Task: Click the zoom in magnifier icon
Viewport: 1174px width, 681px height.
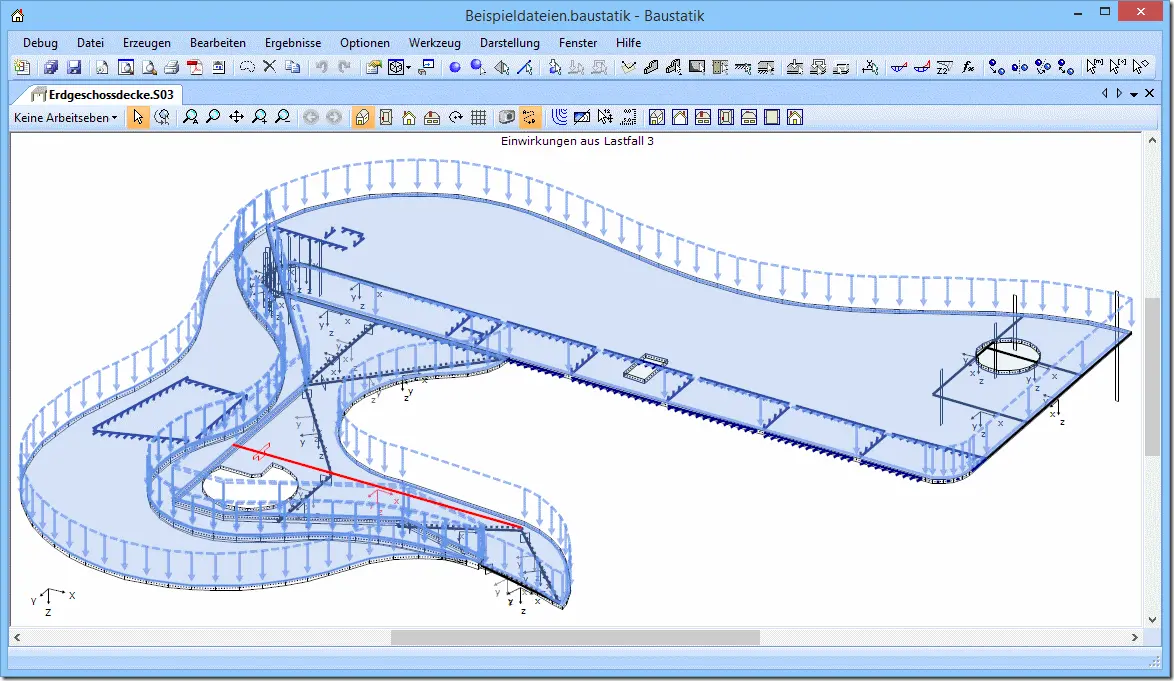Action: [259, 117]
